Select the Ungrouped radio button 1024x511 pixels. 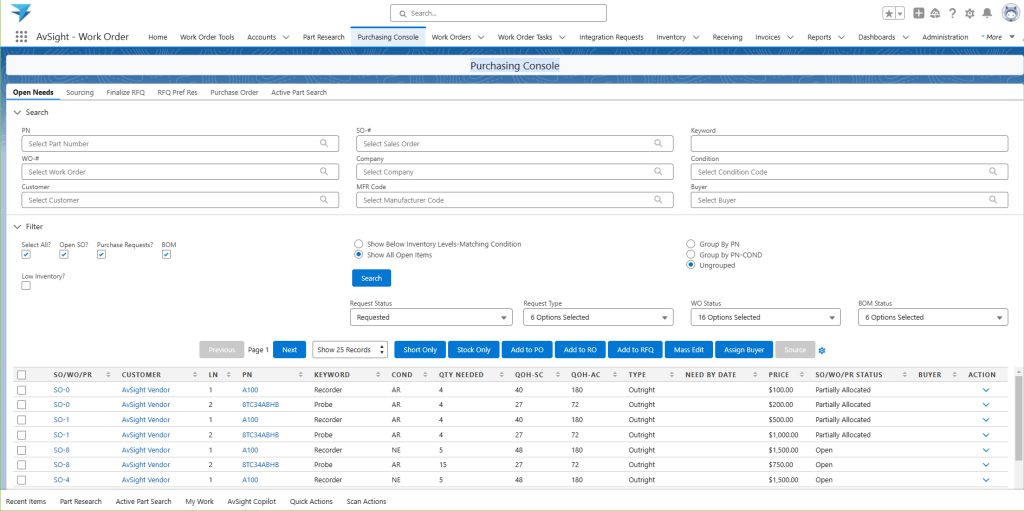pos(691,265)
